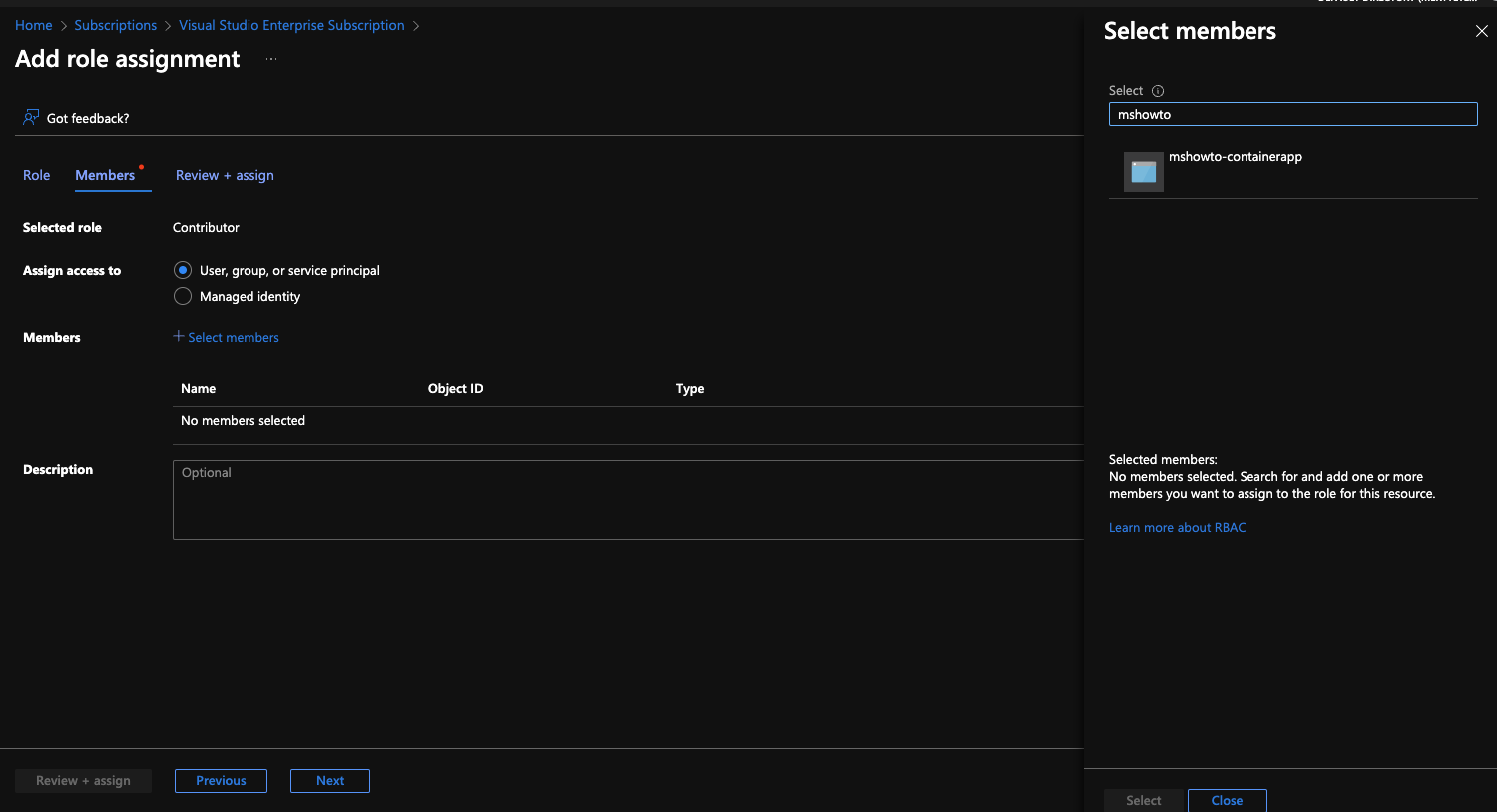Click the plus icon beside Select members
The width and height of the screenshot is (1497, 812).
179,337
